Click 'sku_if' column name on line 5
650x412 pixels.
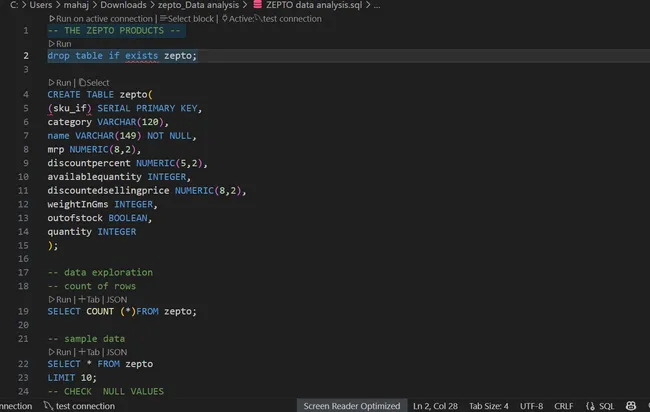69,108
